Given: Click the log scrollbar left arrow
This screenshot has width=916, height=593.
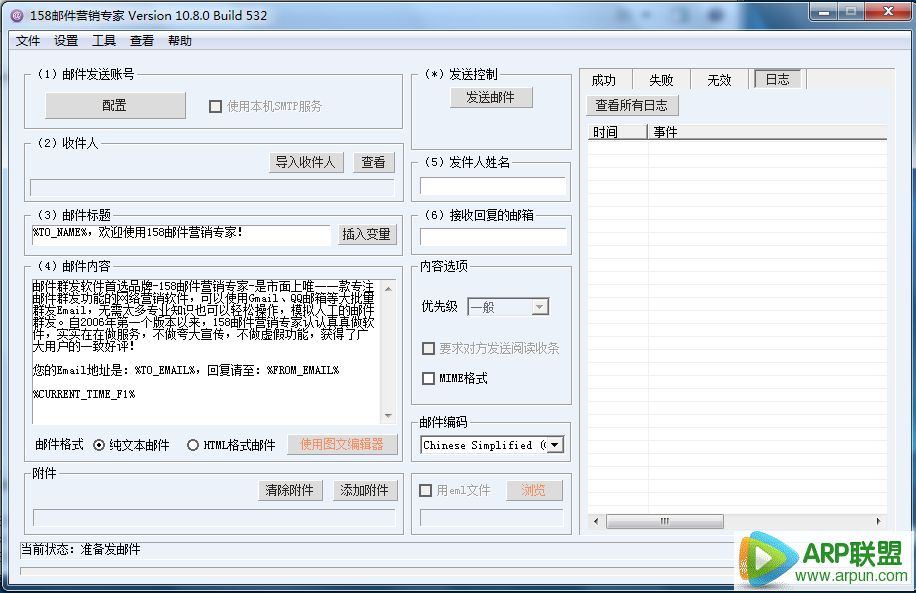Looking at the screenshot, I should pyautogui.click(x=596, y=521).
